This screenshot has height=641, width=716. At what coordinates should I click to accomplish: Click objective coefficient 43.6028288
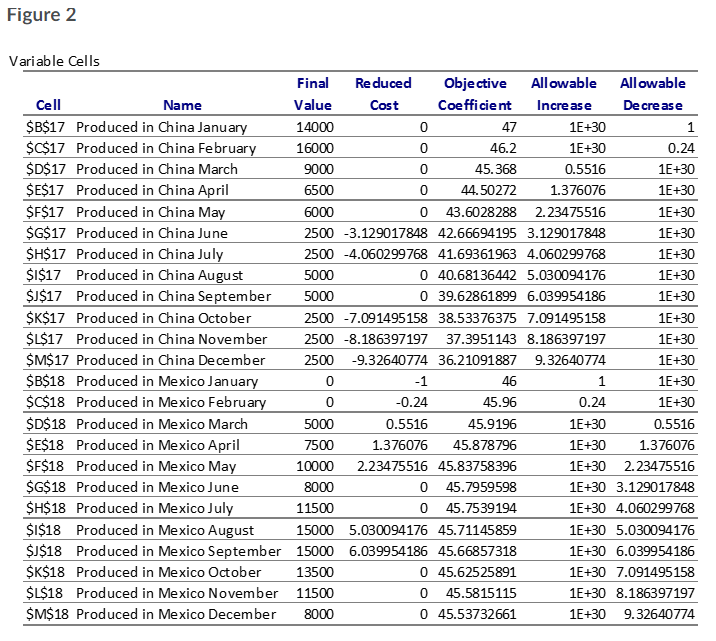(481, 212)
